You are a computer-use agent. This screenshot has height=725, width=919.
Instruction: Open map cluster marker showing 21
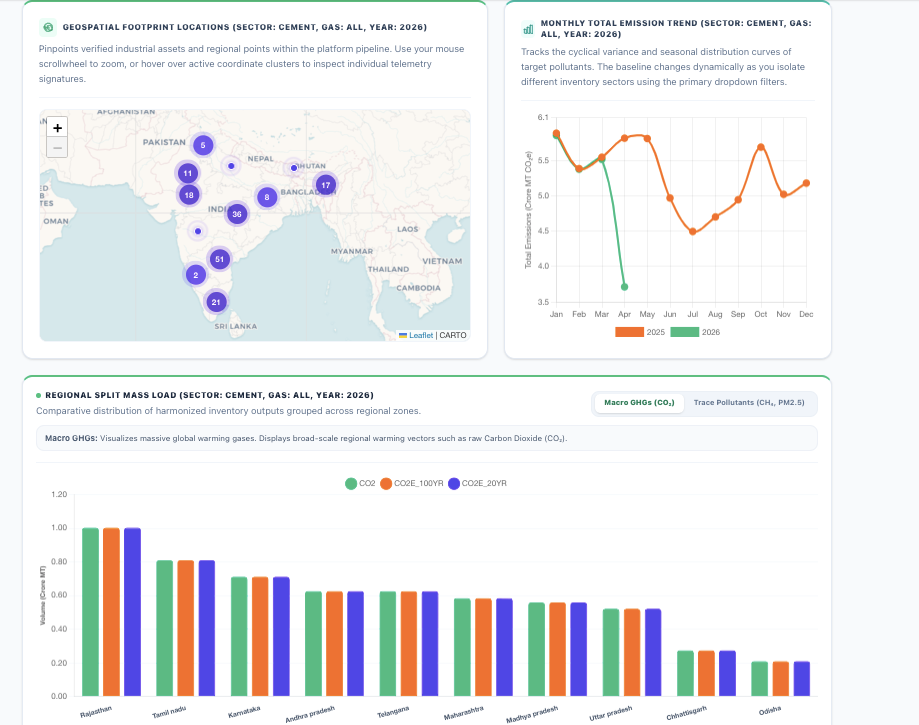(x=216, y=302)
